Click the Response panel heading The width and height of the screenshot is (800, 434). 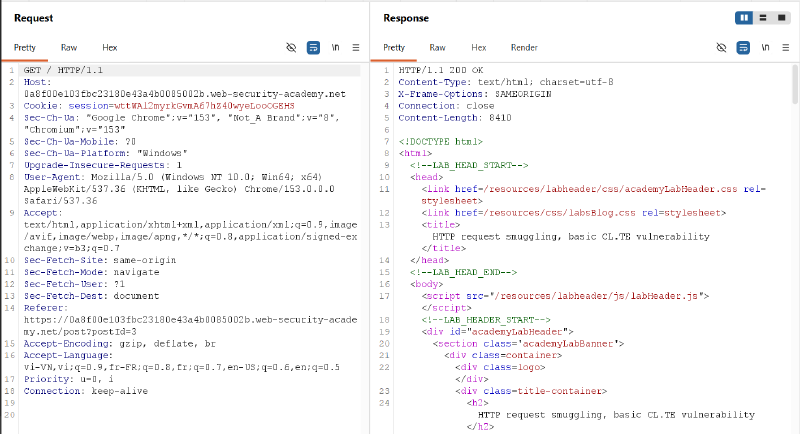pos(406,18)
